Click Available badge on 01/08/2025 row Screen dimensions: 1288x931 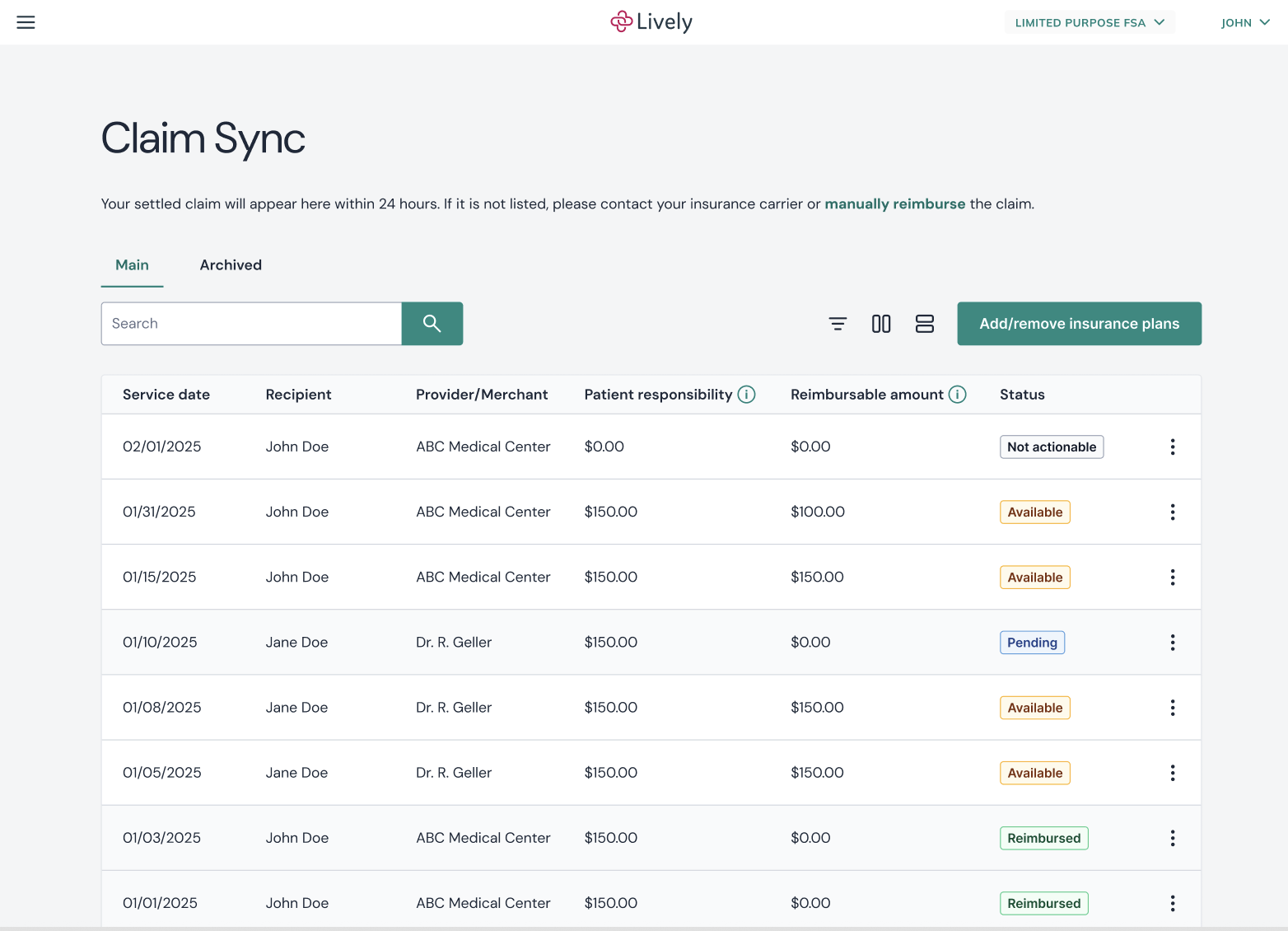coord(1035,708)
